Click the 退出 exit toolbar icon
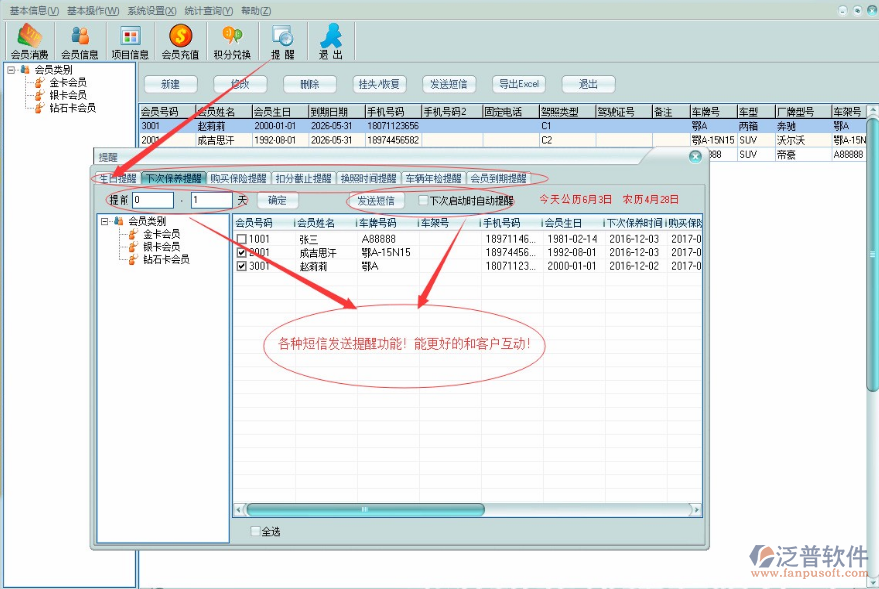Image resolution: width=879 pixels, height=589 pixels. tap(331, 40)
